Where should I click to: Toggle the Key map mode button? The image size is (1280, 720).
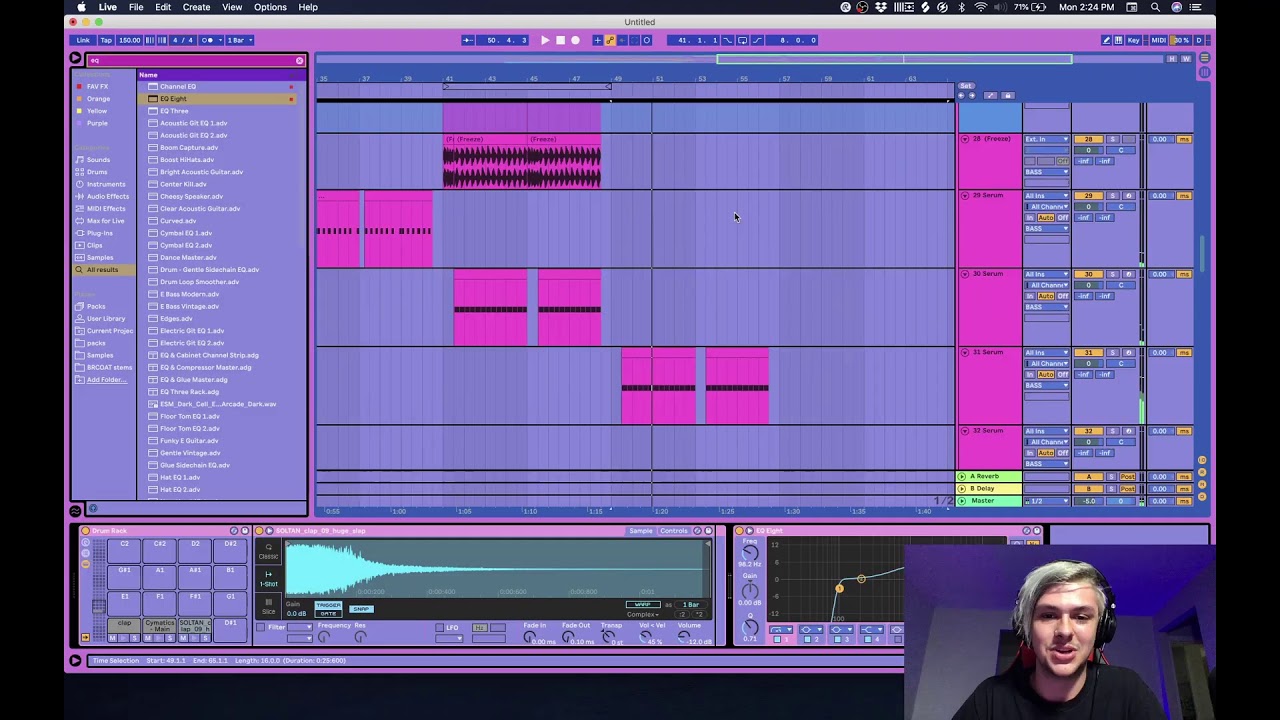pos(1133,40)
